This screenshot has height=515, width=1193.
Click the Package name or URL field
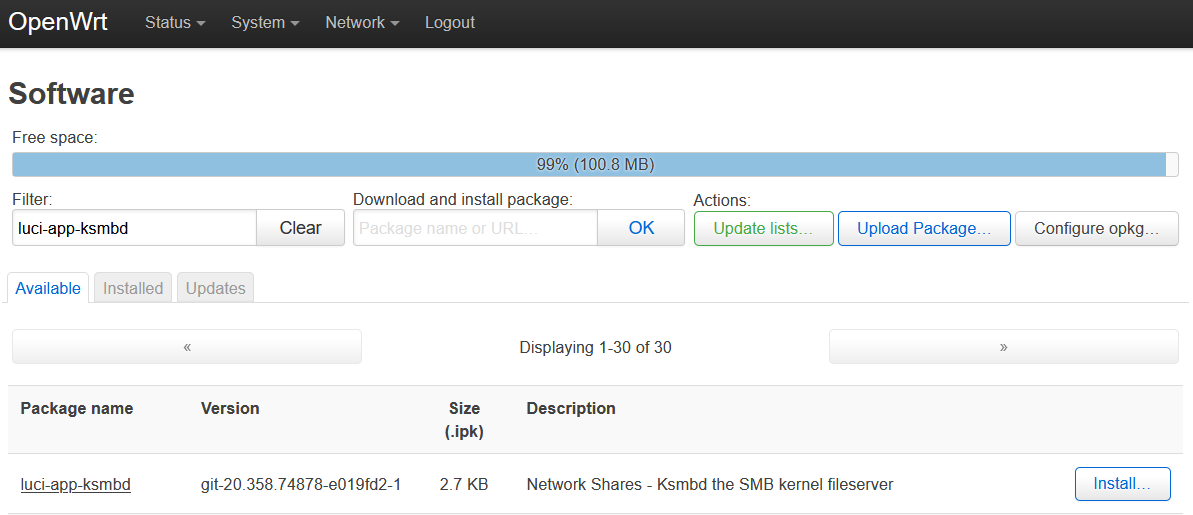476,227
